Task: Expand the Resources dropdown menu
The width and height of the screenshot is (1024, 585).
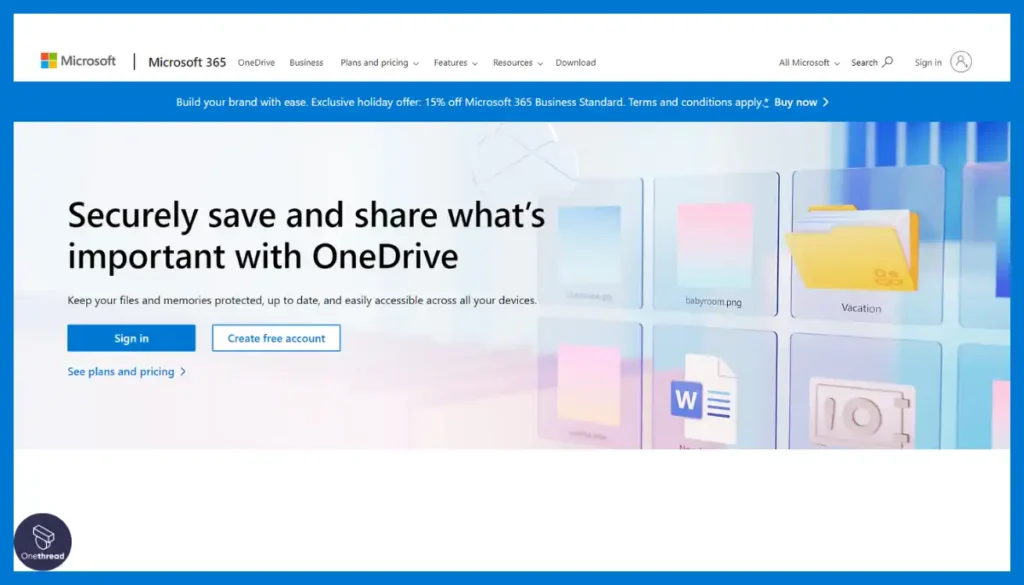Action: [517, 63]
